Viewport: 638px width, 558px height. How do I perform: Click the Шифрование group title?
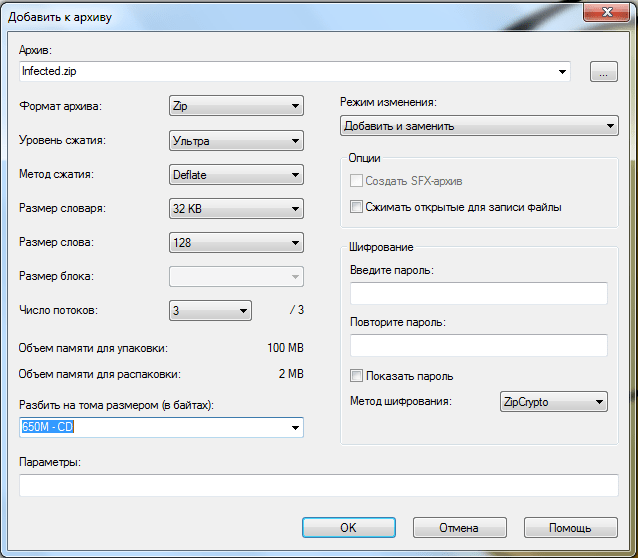[381, 247]
